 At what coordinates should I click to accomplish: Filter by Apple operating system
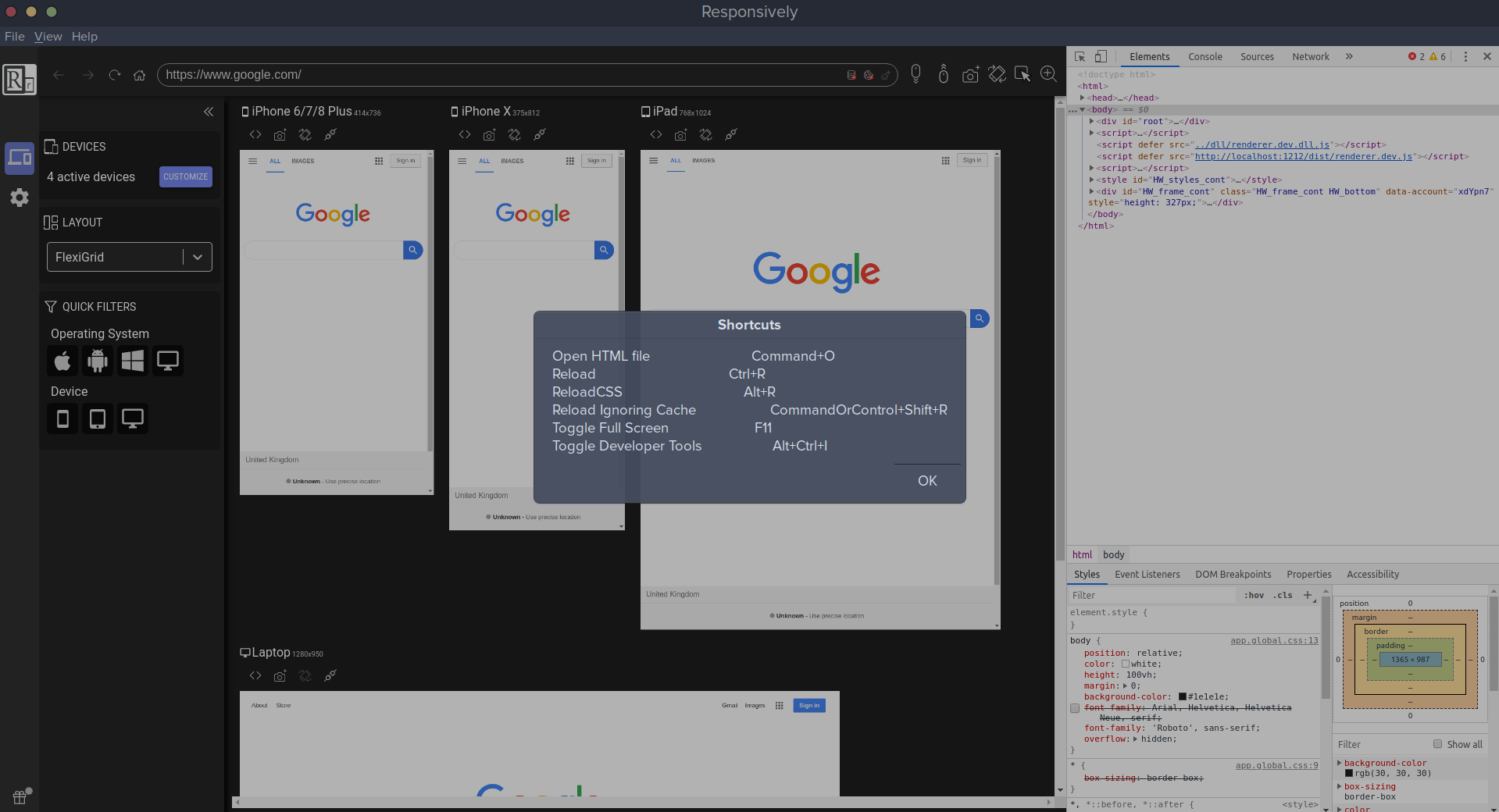click(x=62, y=361)
